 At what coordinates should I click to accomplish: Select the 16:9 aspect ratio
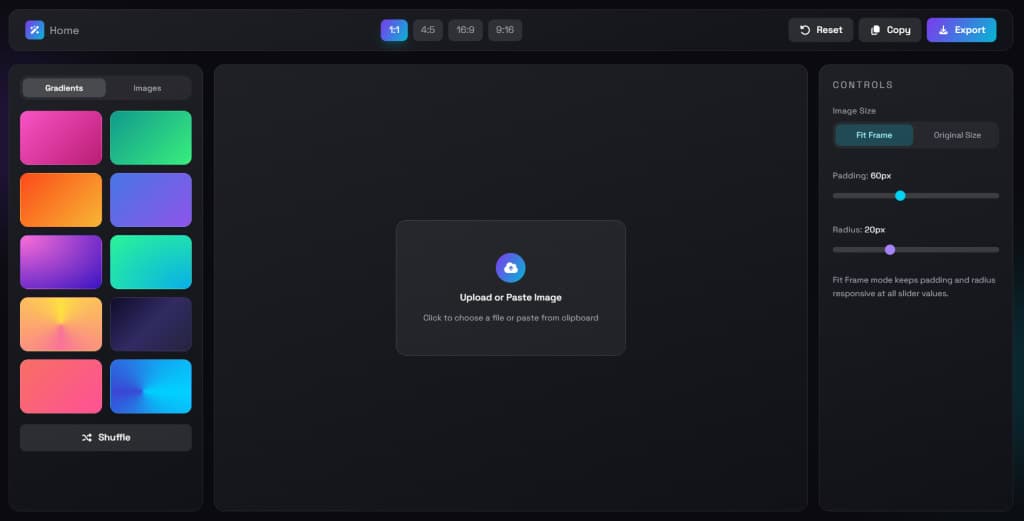click(465, 30)
